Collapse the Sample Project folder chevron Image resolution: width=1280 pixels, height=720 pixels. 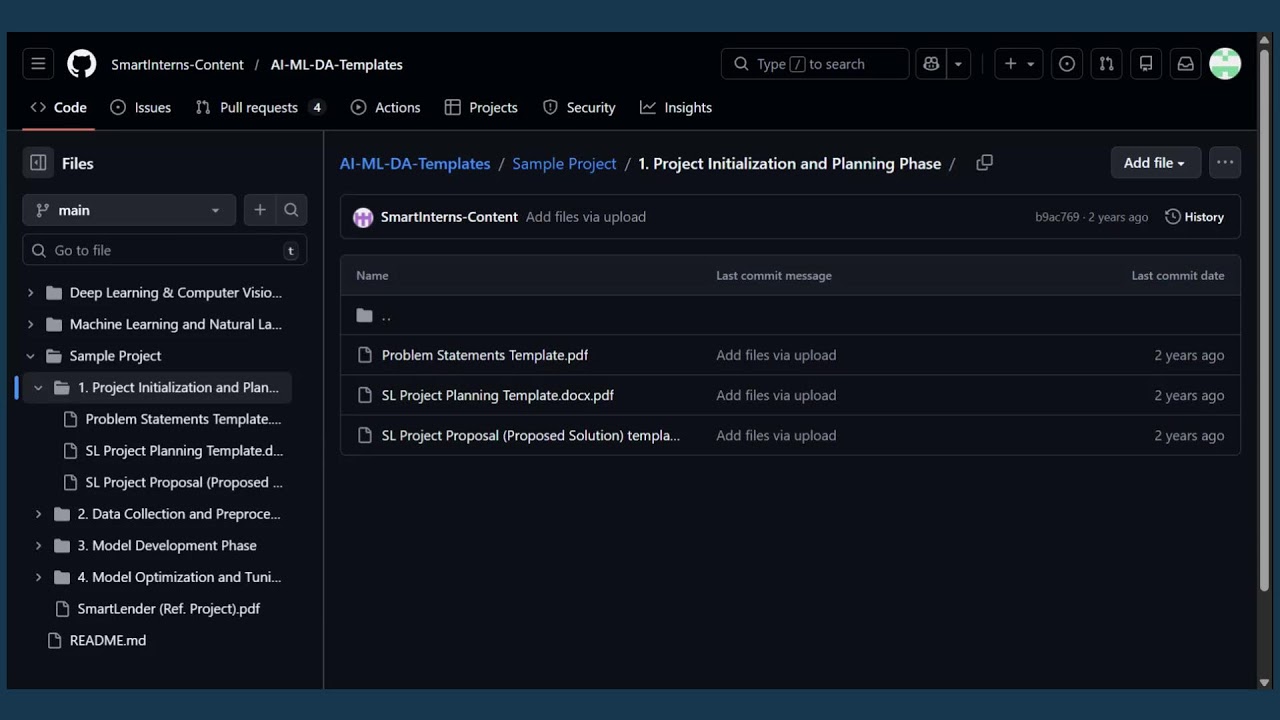pos(30,356)
